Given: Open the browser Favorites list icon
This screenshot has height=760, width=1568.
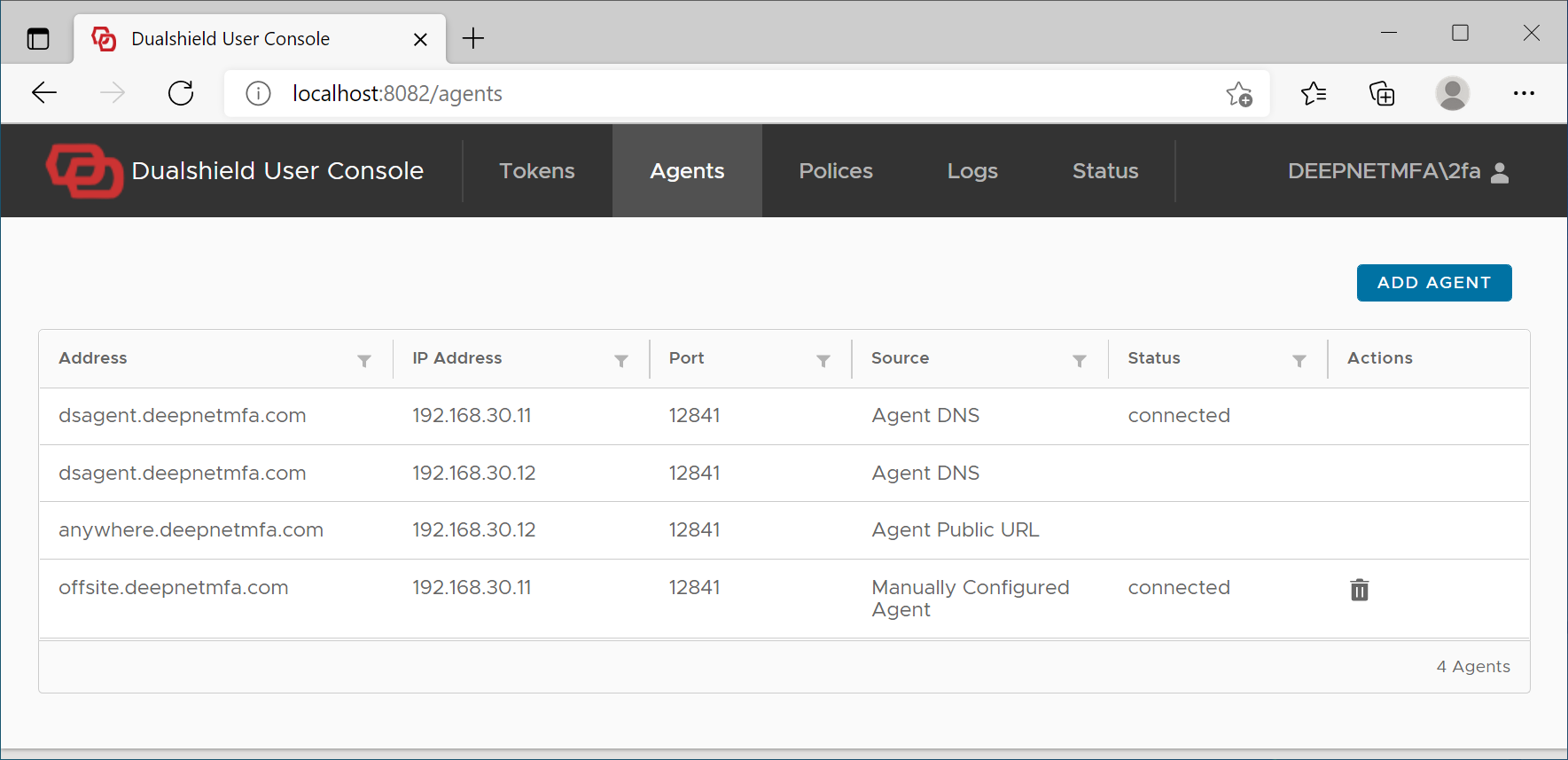Looking at the screenshot, I should point(1314,93).
